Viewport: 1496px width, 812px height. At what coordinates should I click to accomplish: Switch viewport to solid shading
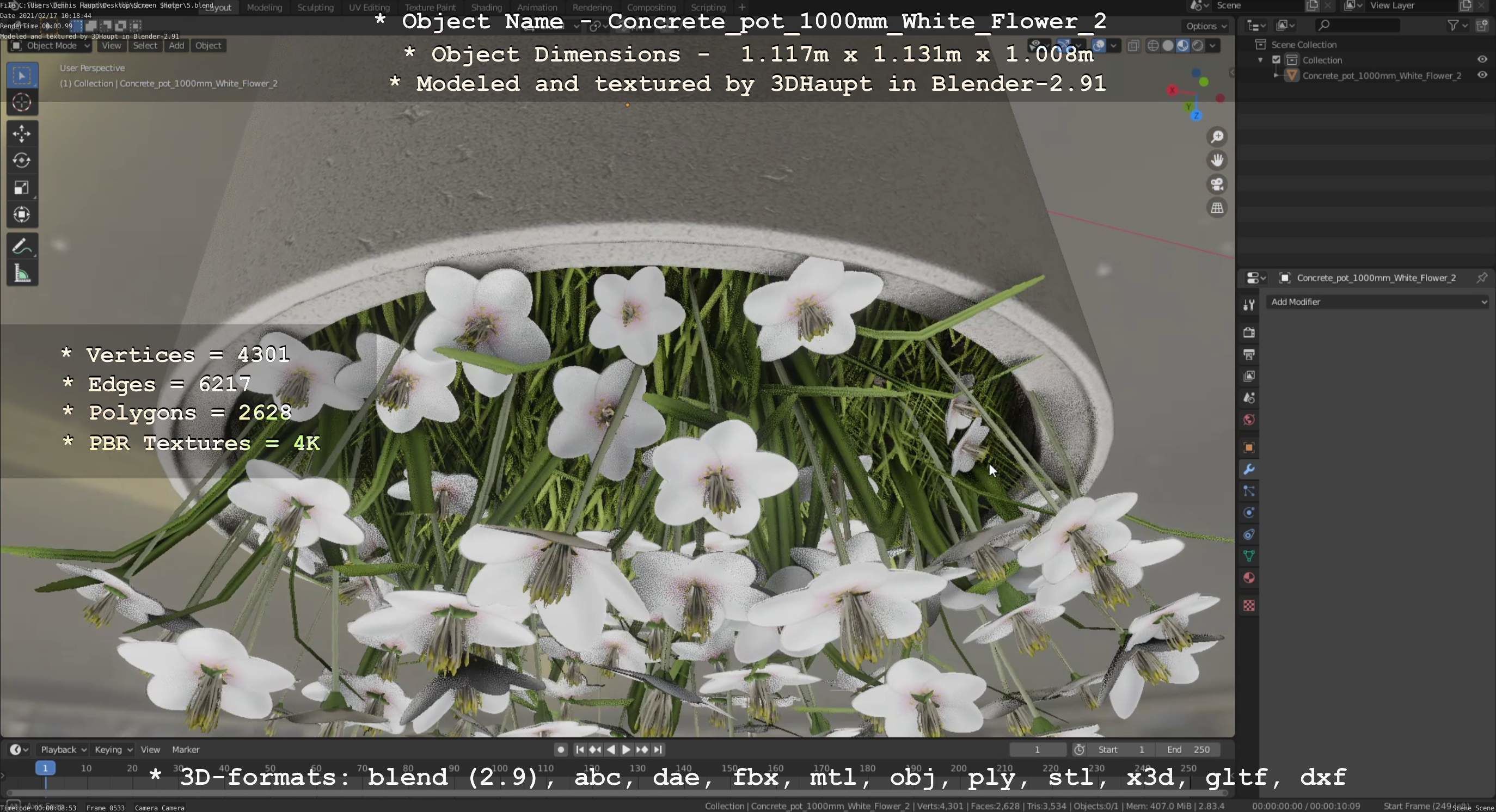pyautogui.click(x=1168, y=45)
